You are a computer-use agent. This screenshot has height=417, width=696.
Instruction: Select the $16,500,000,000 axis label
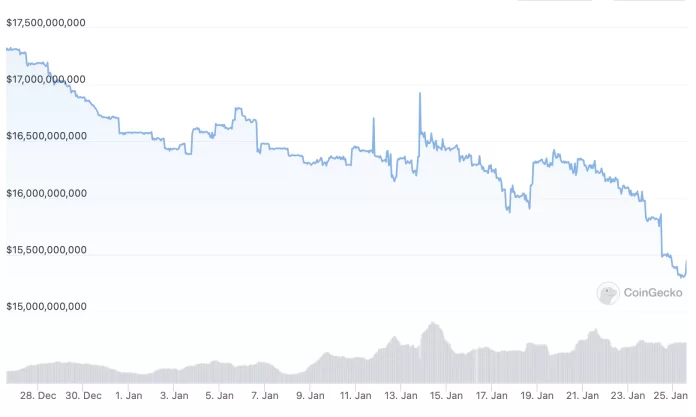[46, 136]
